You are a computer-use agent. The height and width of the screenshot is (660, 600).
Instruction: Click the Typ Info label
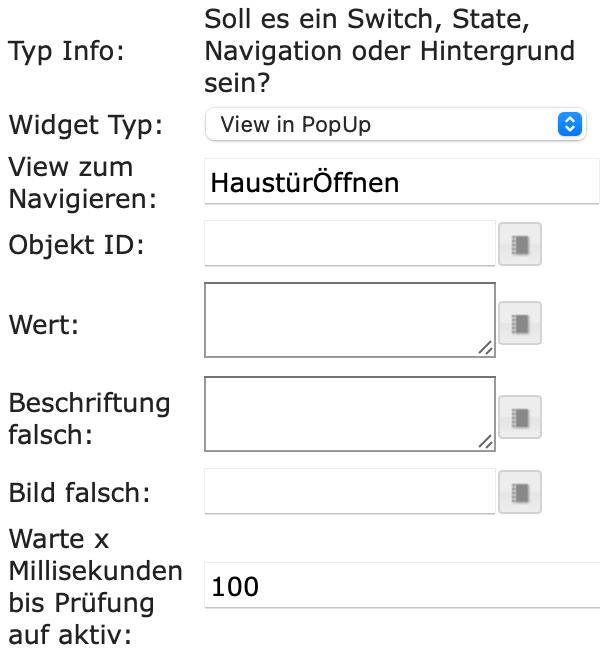click(67, 50)
